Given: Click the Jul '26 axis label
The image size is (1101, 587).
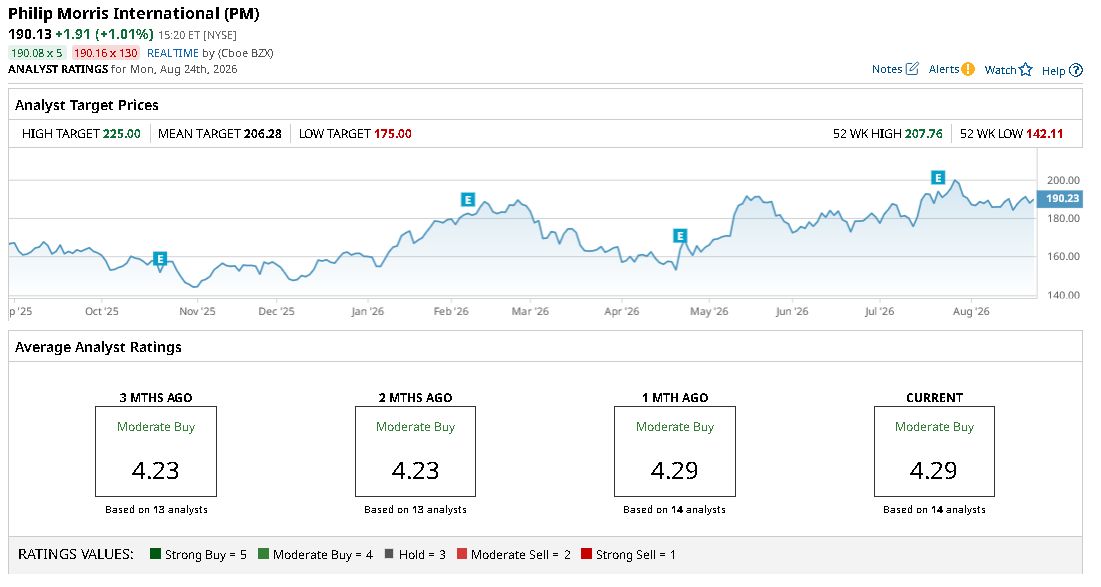Looking at the screenshot, I should [879, 311].
